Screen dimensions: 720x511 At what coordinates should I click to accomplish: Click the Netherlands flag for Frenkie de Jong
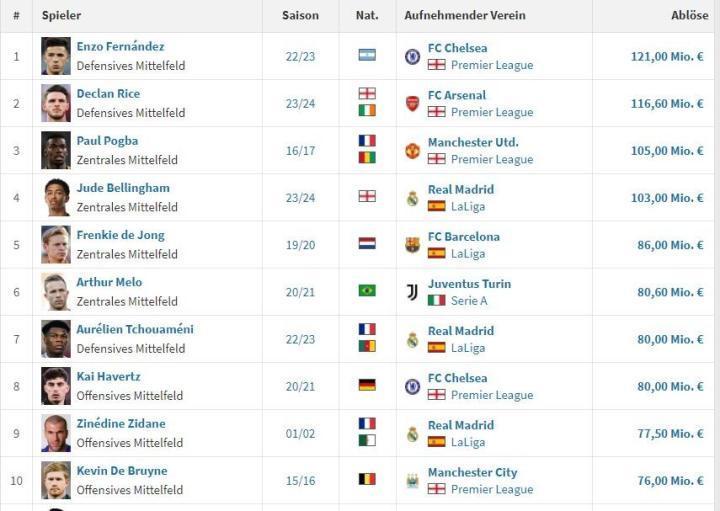pos(367,244)
